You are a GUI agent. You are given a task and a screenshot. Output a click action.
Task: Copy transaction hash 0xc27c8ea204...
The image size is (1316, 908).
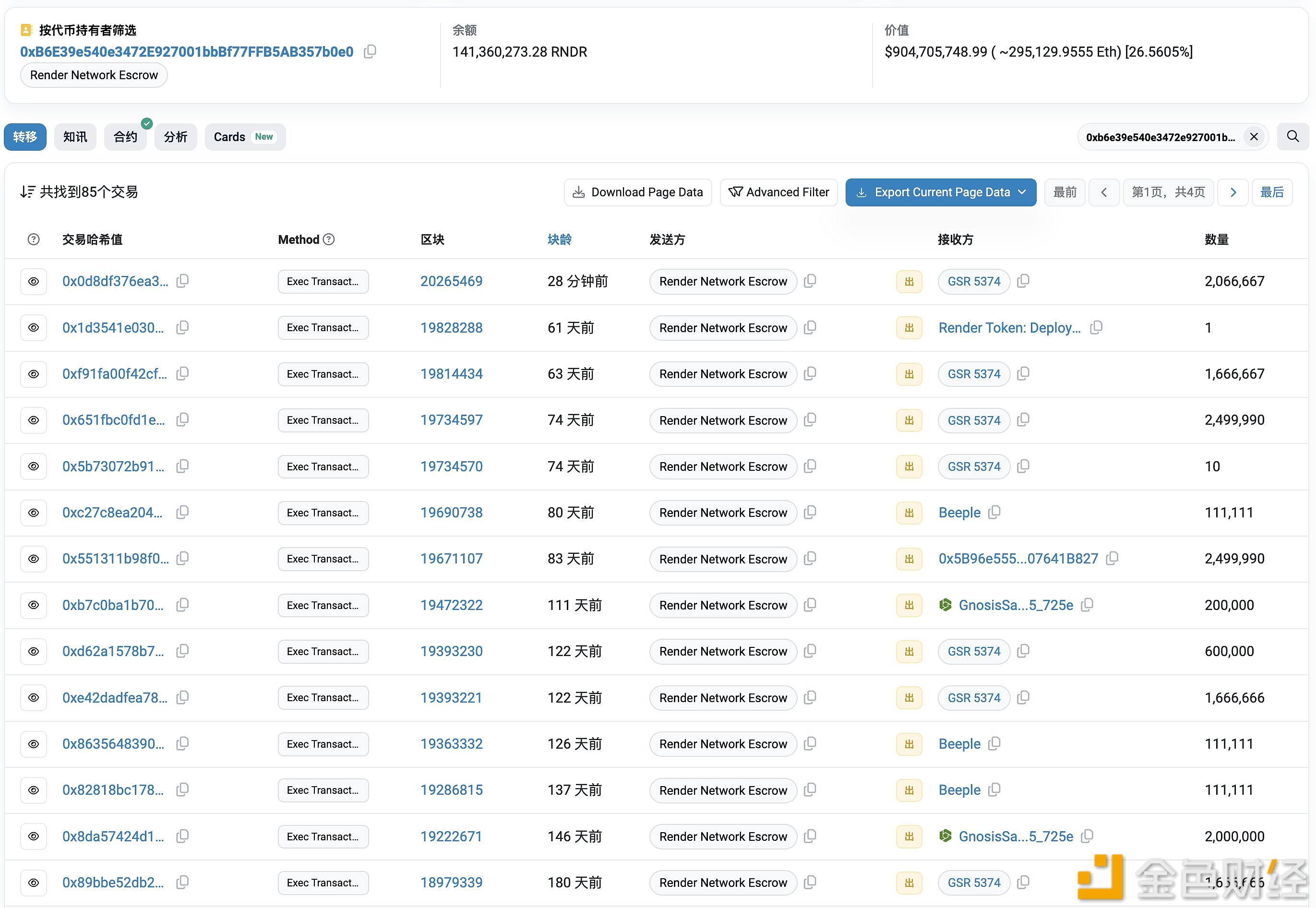point(183,513)
